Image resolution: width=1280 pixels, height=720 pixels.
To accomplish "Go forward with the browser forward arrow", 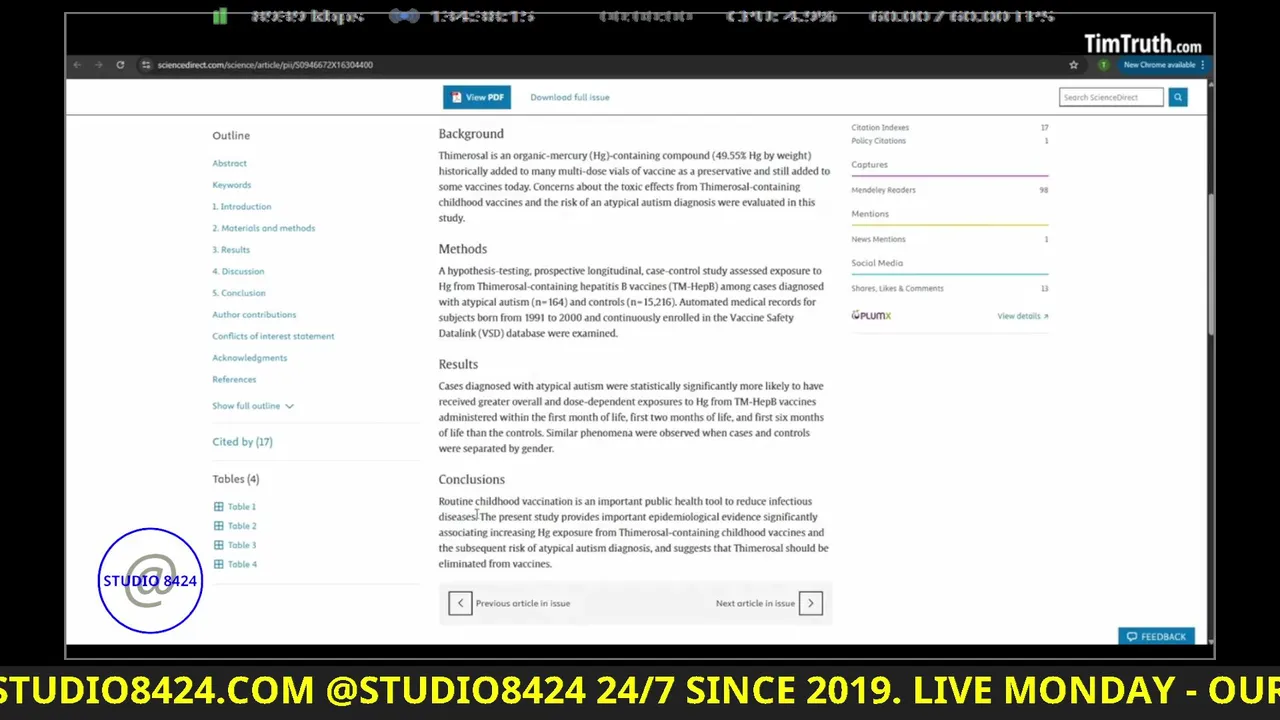I will [98, 65].
